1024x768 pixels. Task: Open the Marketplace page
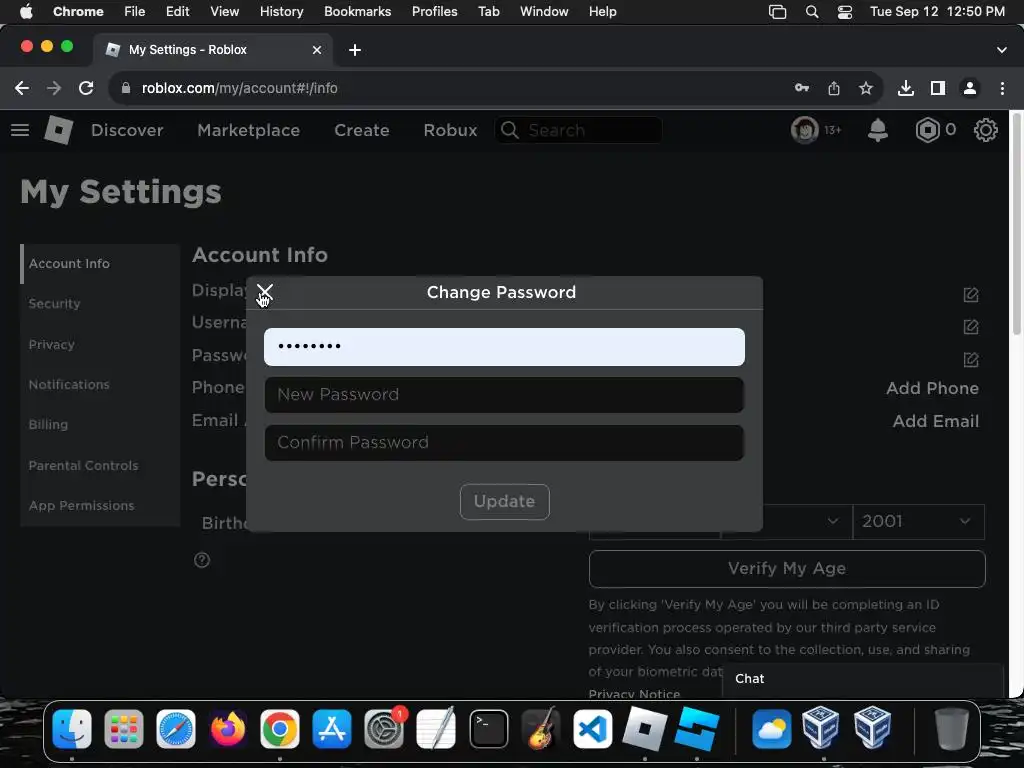249,130
